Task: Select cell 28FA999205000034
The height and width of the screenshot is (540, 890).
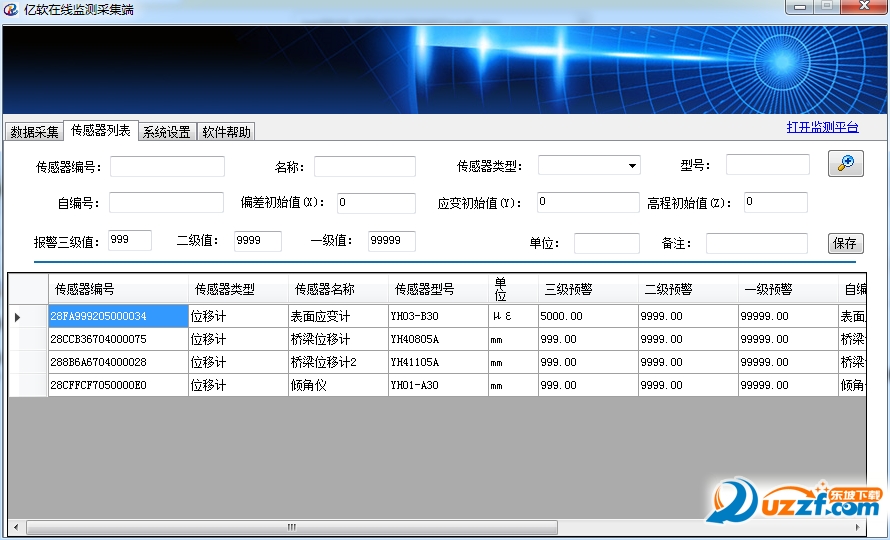Action: [x=118, y=316]
